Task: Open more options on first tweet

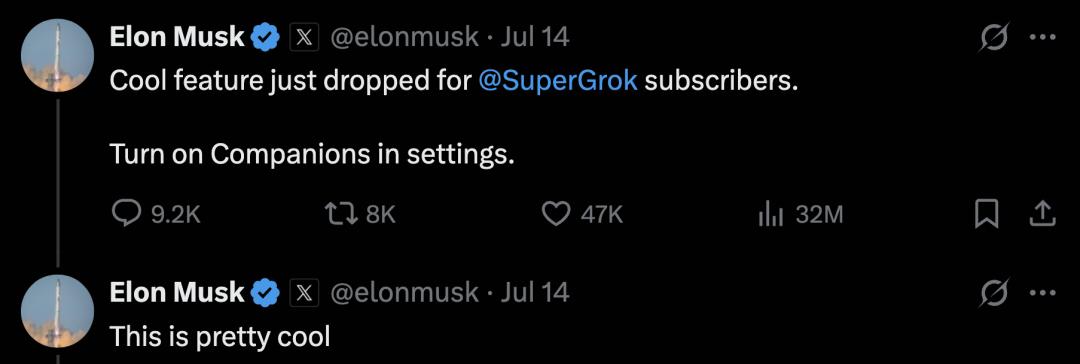Action: click(1042, 37)
